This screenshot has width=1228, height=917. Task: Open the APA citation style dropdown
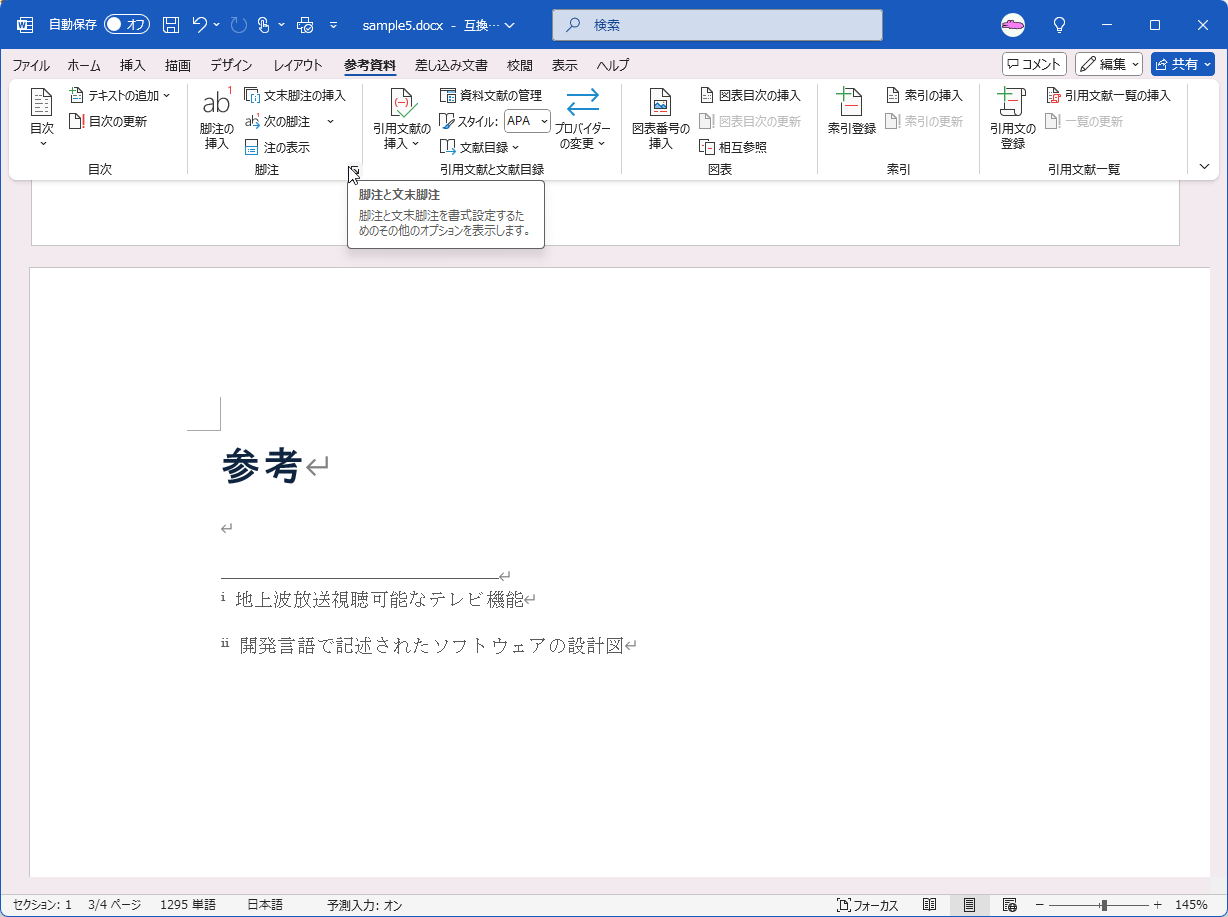[527, 120]
